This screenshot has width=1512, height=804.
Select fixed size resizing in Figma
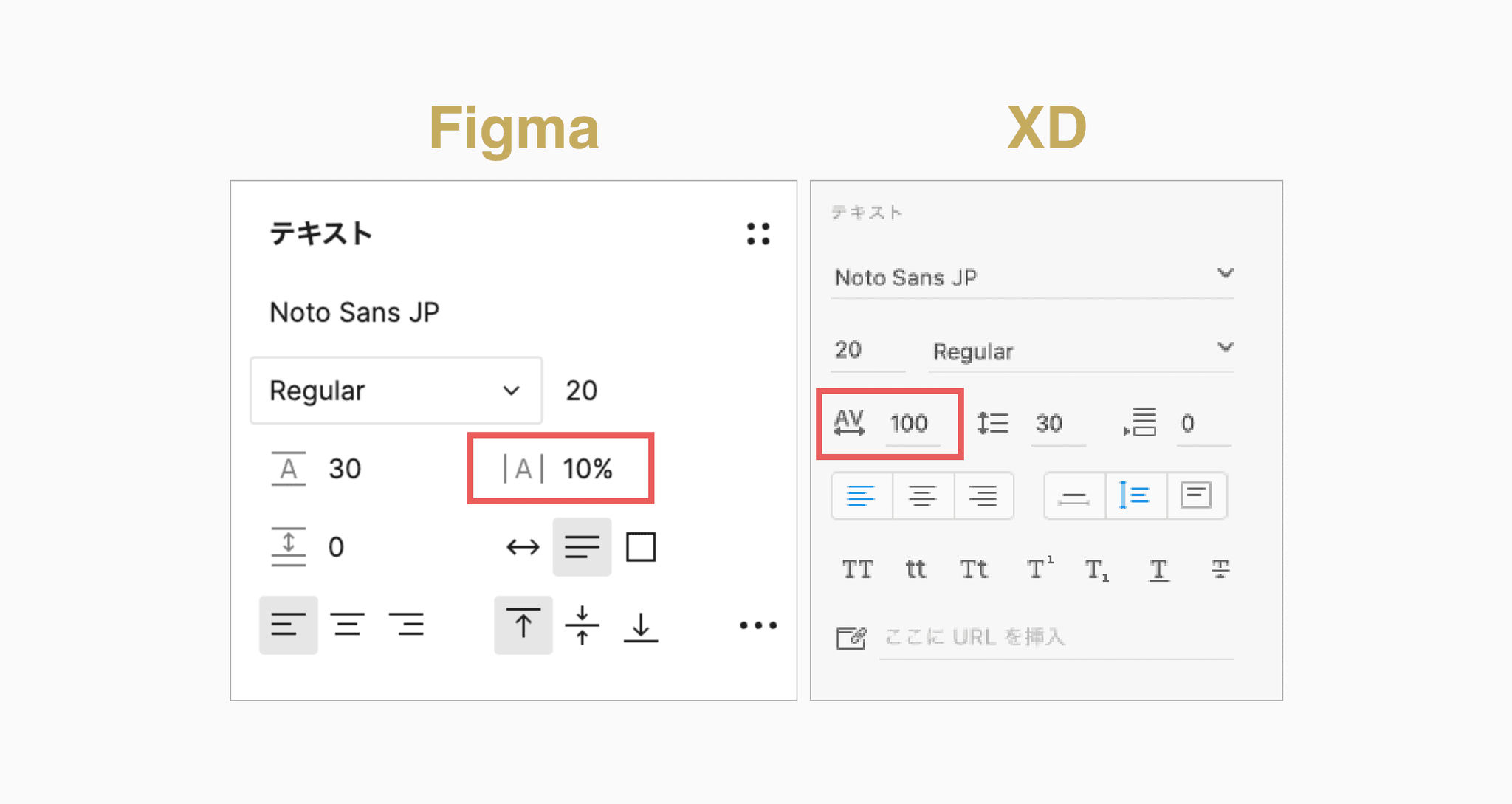click(x=640, y=547)
